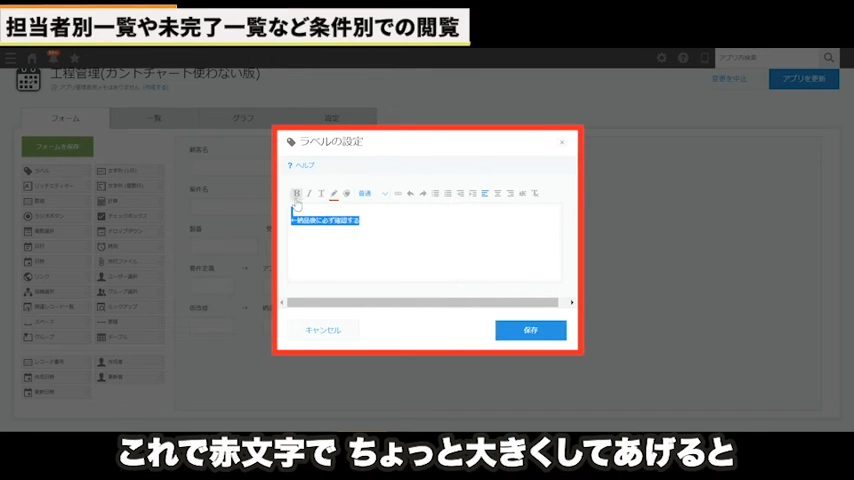Open the bookmarks star icon
The height and width of the screenshot is (480, 854).
[x=75, y=58]
